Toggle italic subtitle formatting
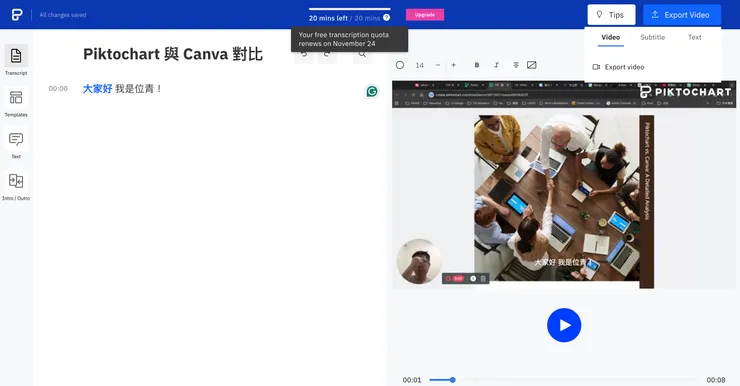Viewport: 740px width, 386px height. click(x=496, y=65)
